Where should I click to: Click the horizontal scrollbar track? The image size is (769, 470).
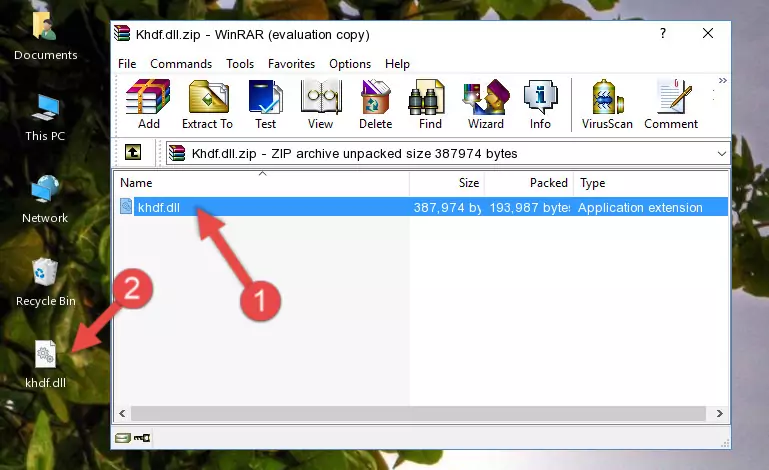point(418,414)
